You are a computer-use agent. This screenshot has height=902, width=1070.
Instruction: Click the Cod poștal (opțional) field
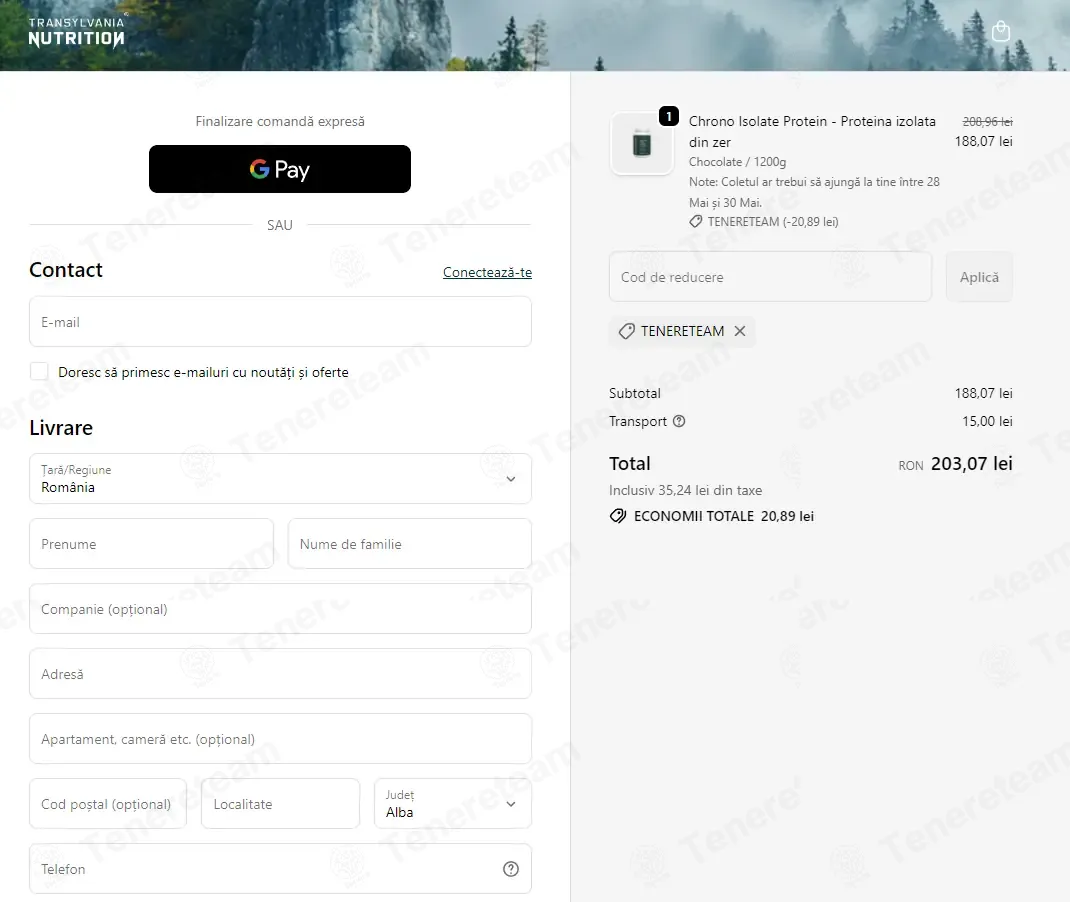[x=108, y=804]
